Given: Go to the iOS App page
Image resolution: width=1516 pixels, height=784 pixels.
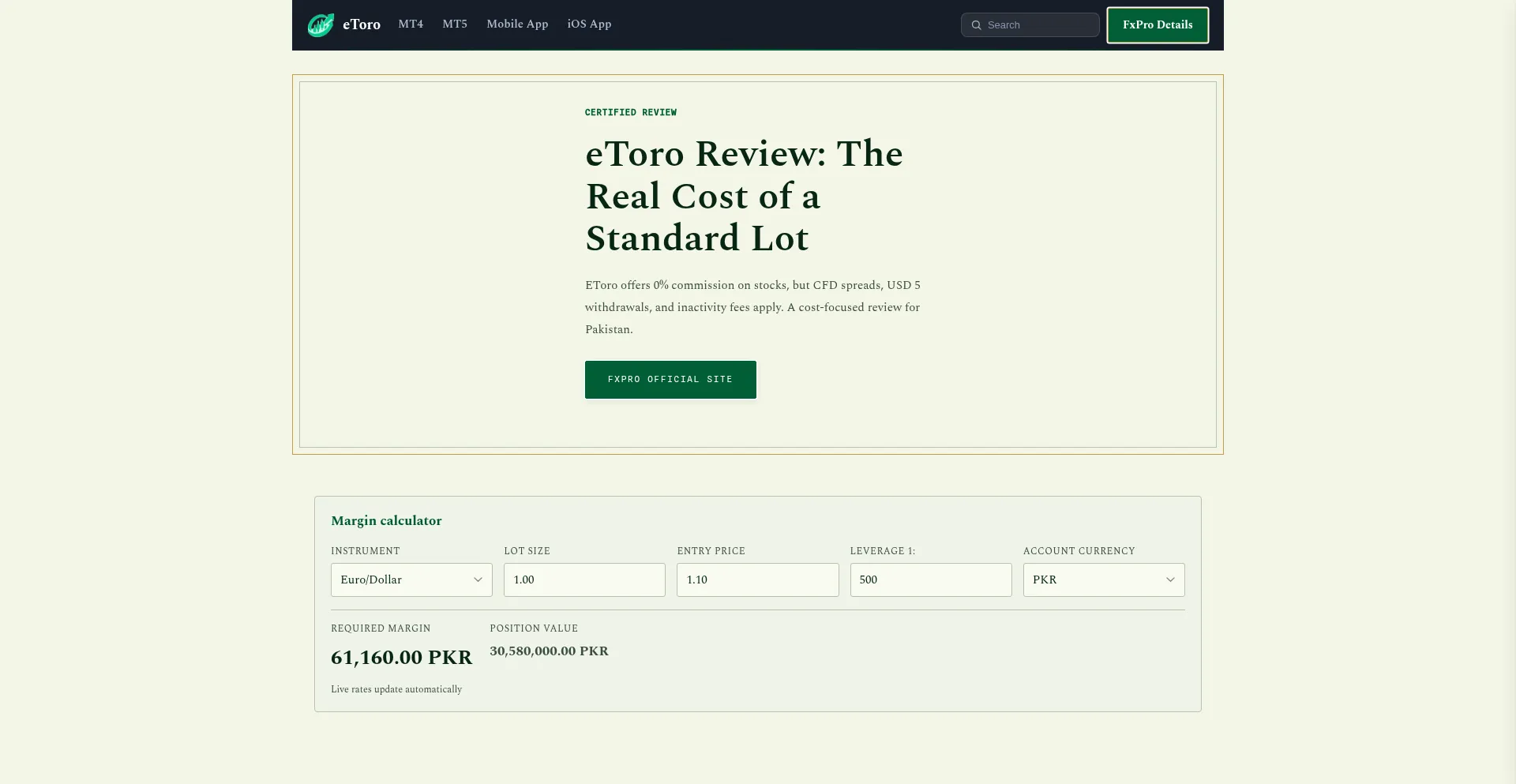Looking at the screenshot, I should 589,24.
